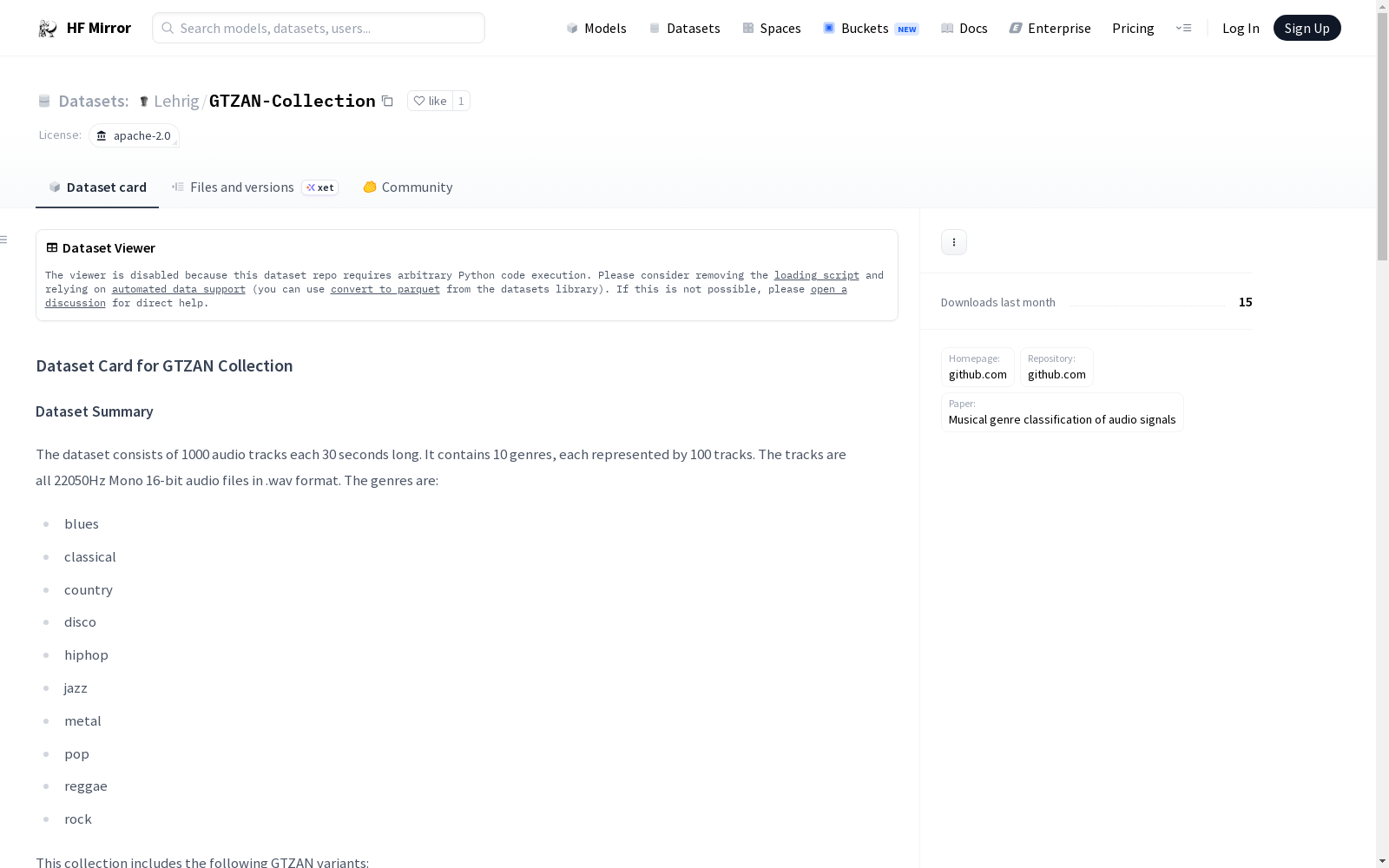Toggle the table of contents sidebar icon
The image size is (1389, 868).
click(4, 240)
